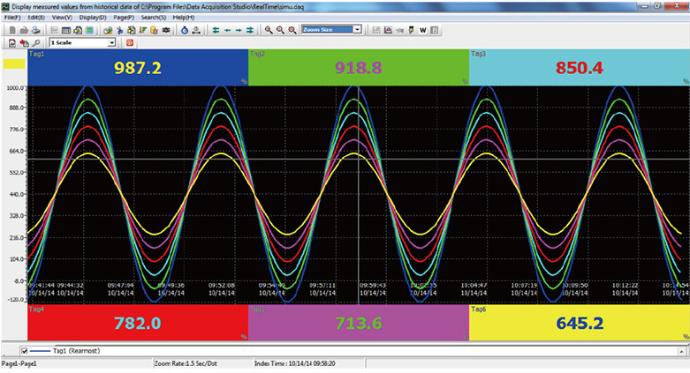This screenshot has width=690, height=373.
Task: Click the blue stopwatch toolbar icon
Action: point(184,30)
